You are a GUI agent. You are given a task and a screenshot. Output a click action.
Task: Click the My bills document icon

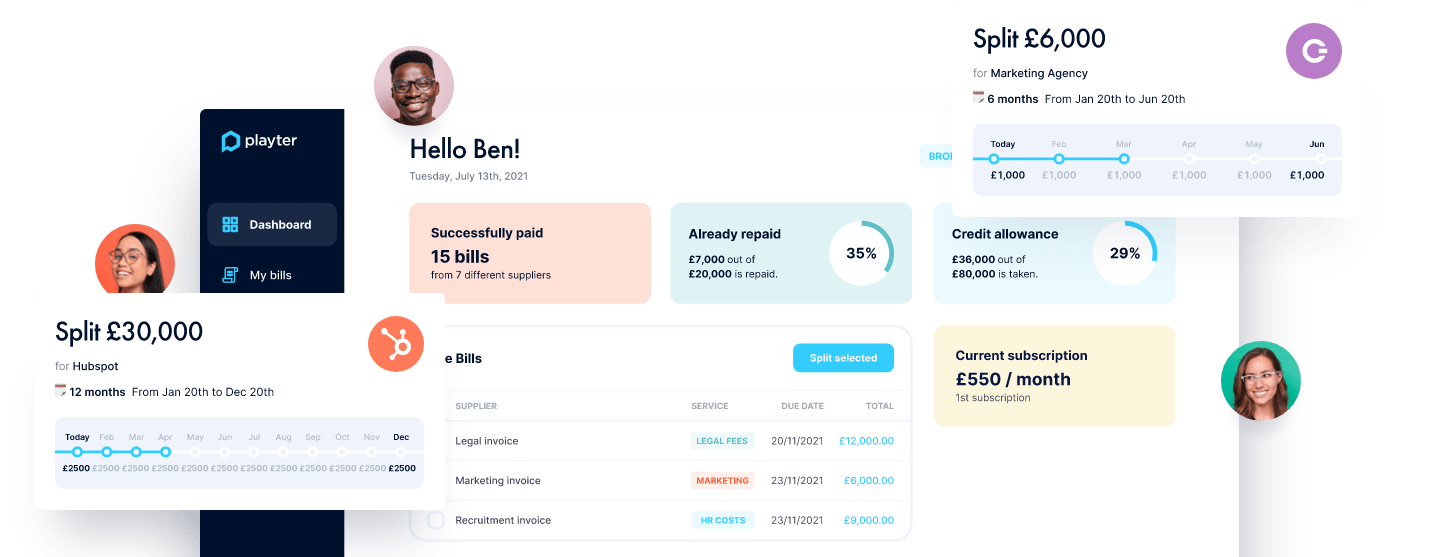coord(230,275)
